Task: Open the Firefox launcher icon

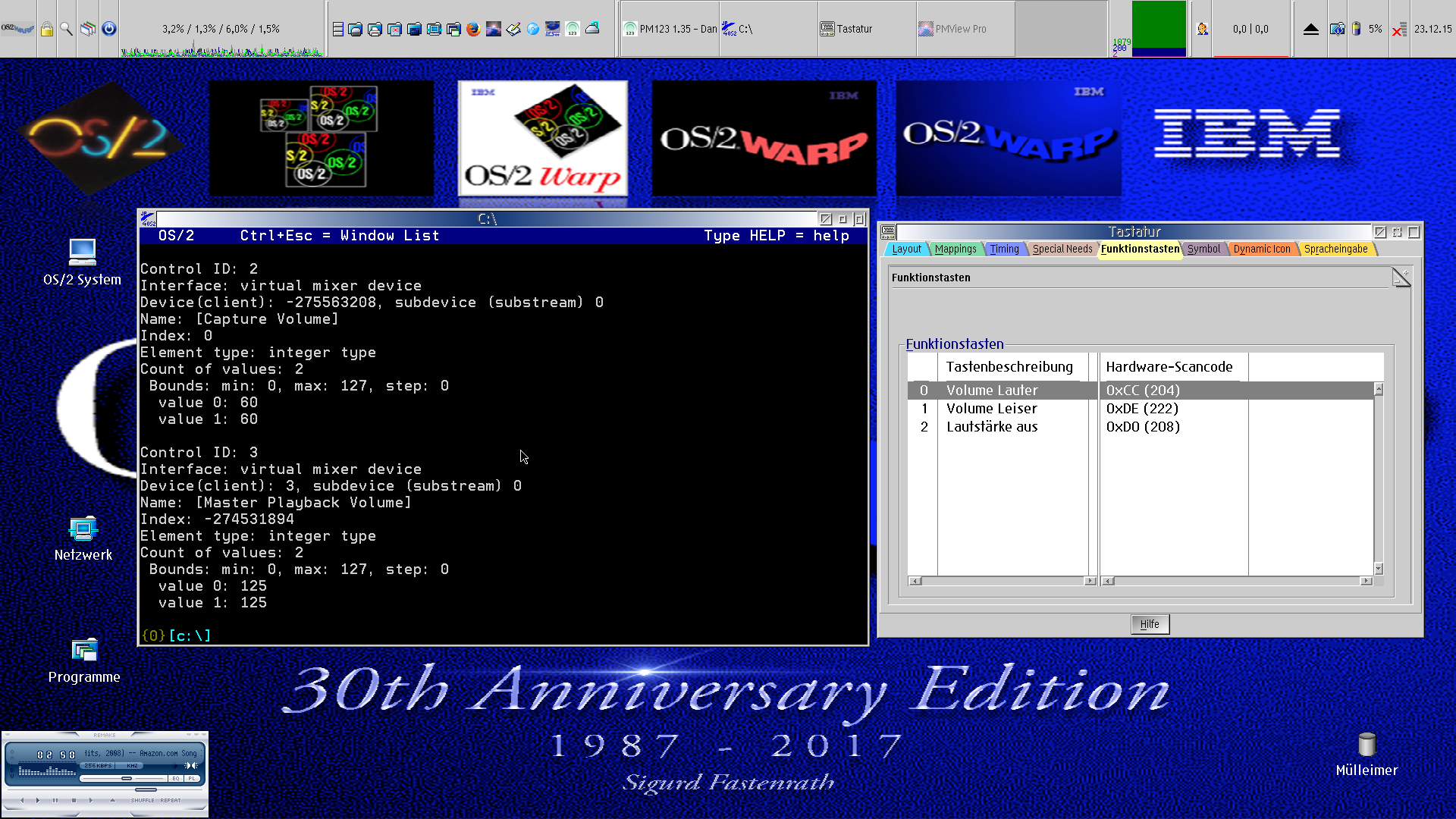Action: (x=473, y=29)
